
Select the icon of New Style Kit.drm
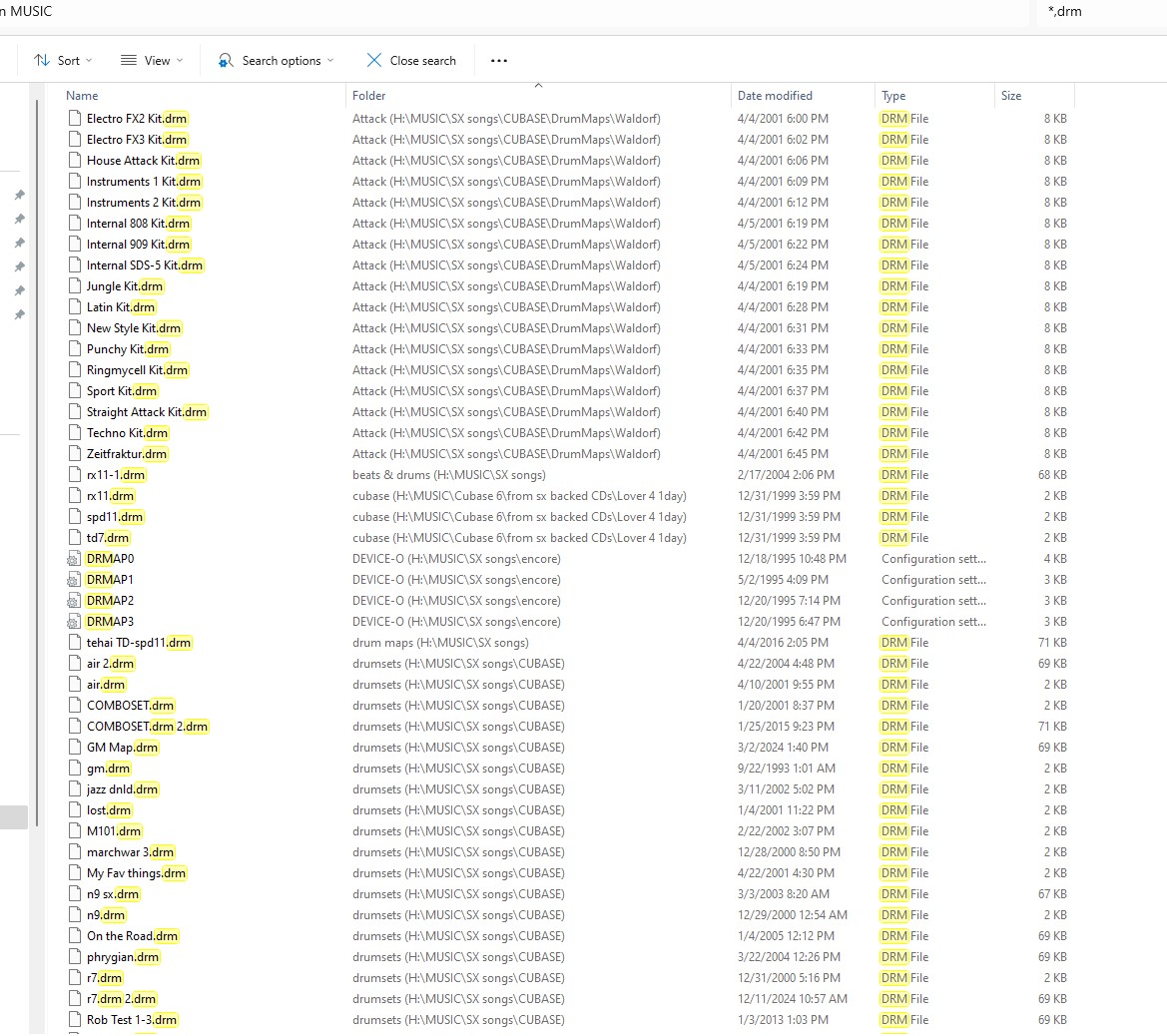tap(74, 327)
